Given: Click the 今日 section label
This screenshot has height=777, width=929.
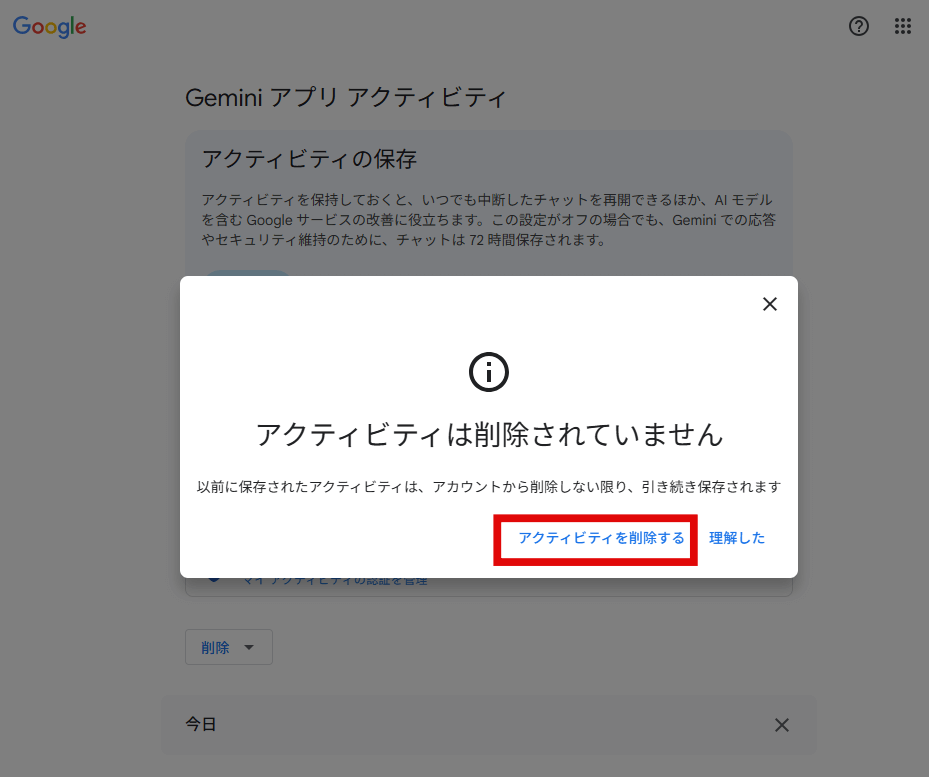Looking at the screenshot, I should 201,724.
